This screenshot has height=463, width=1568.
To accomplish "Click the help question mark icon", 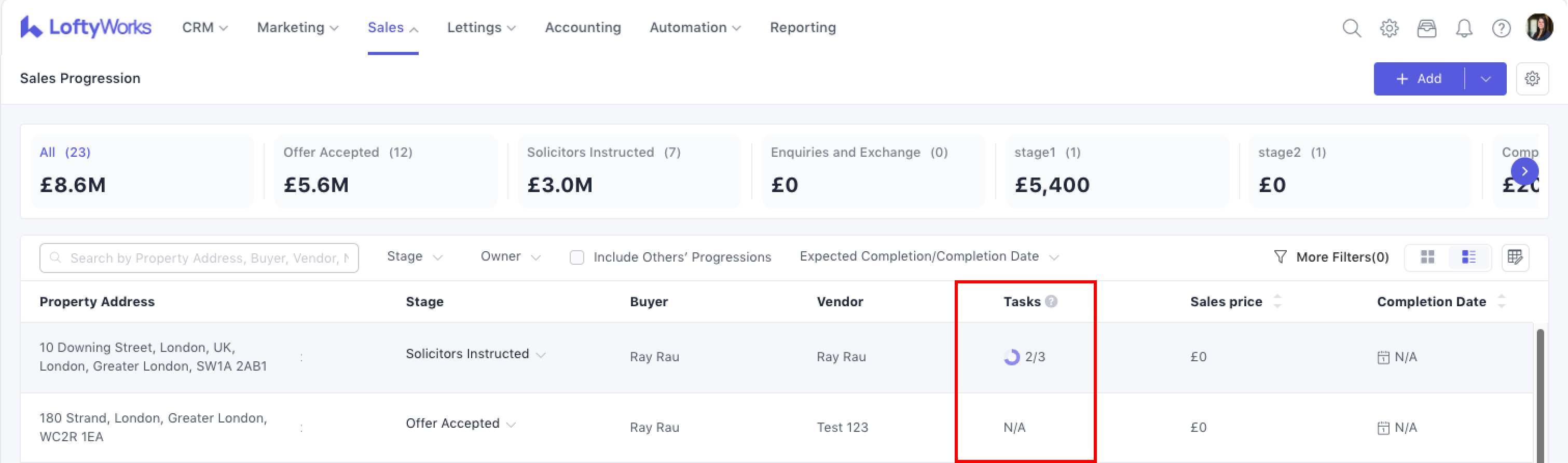I will [1501, 28].
